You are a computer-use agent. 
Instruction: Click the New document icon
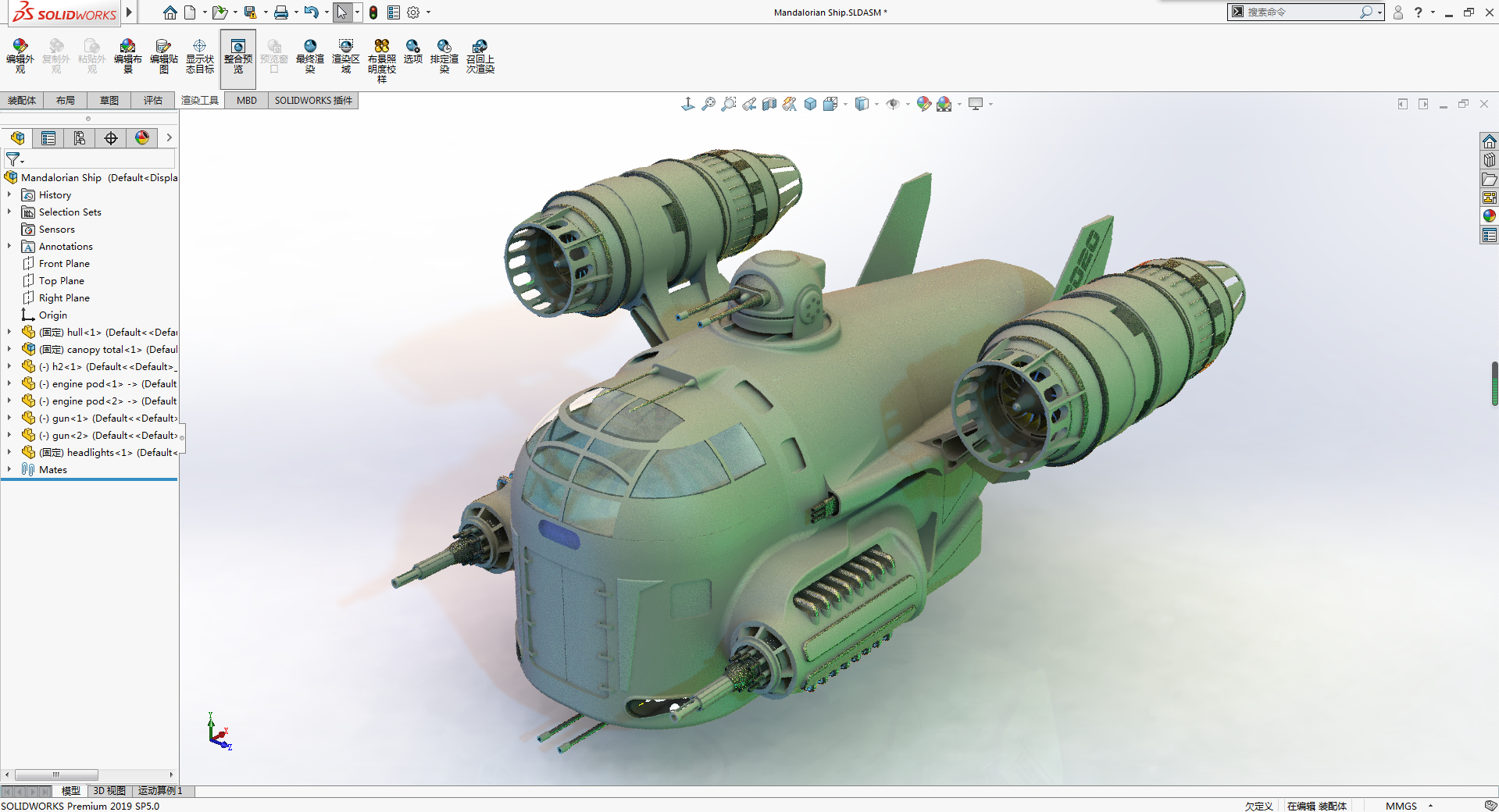pos(190,12)
